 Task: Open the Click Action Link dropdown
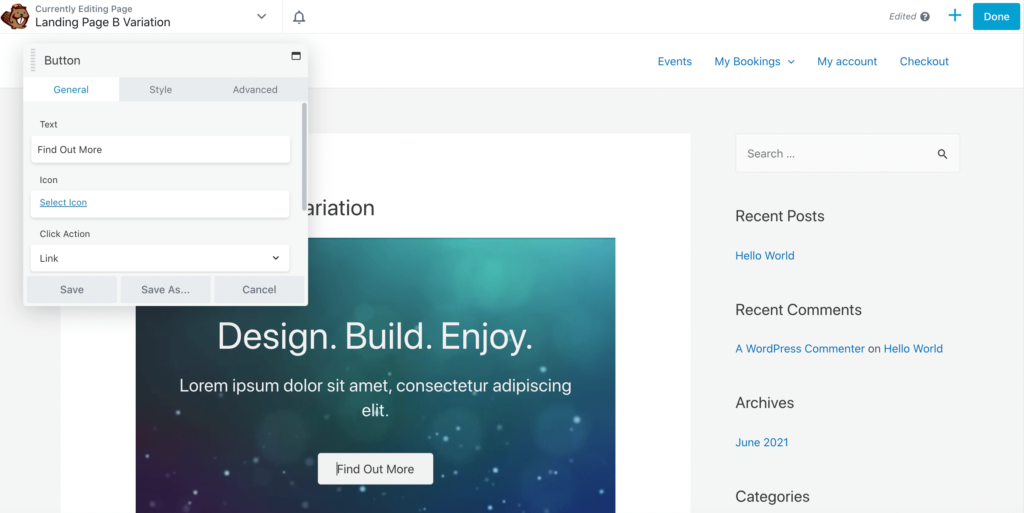click(x=160, y=258)
